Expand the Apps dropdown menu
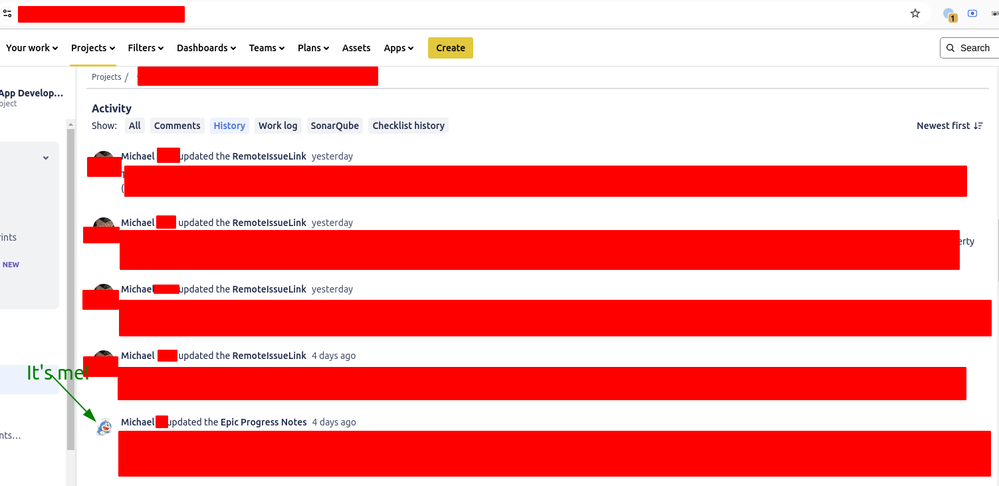 (399, 48)
